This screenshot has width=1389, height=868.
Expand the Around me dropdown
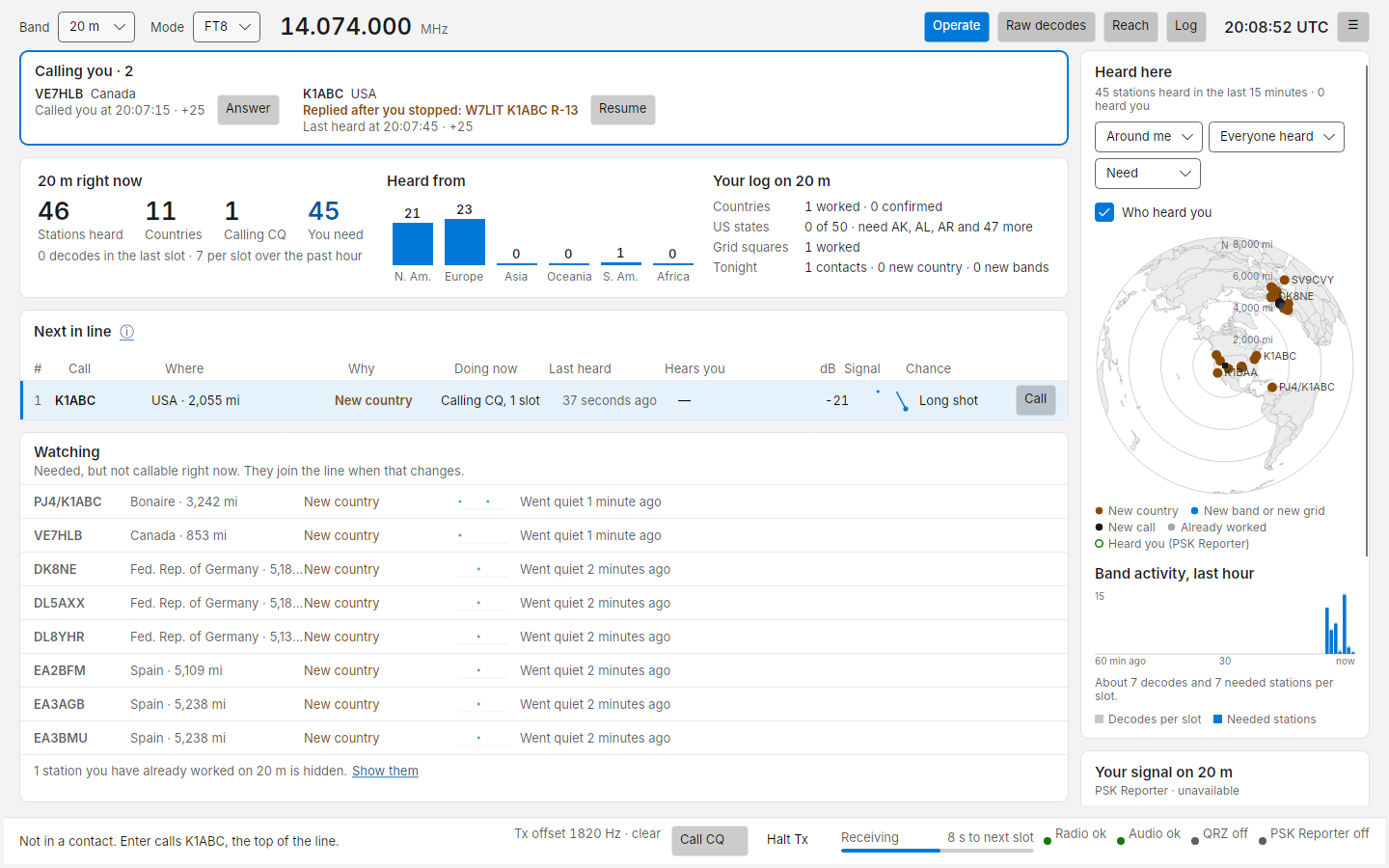[x=1149, y=137]
